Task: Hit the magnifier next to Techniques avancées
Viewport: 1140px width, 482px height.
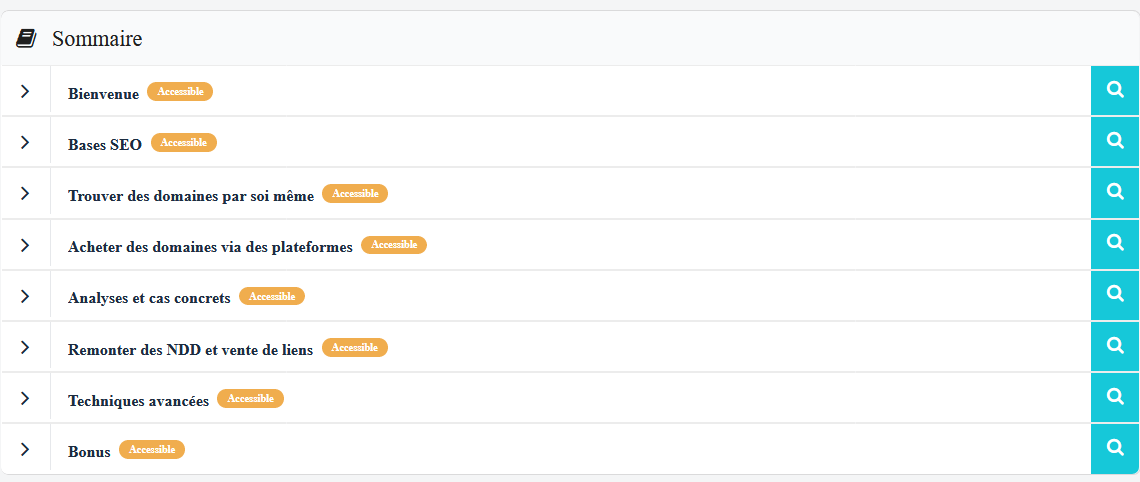Action: pos(1115,397)
